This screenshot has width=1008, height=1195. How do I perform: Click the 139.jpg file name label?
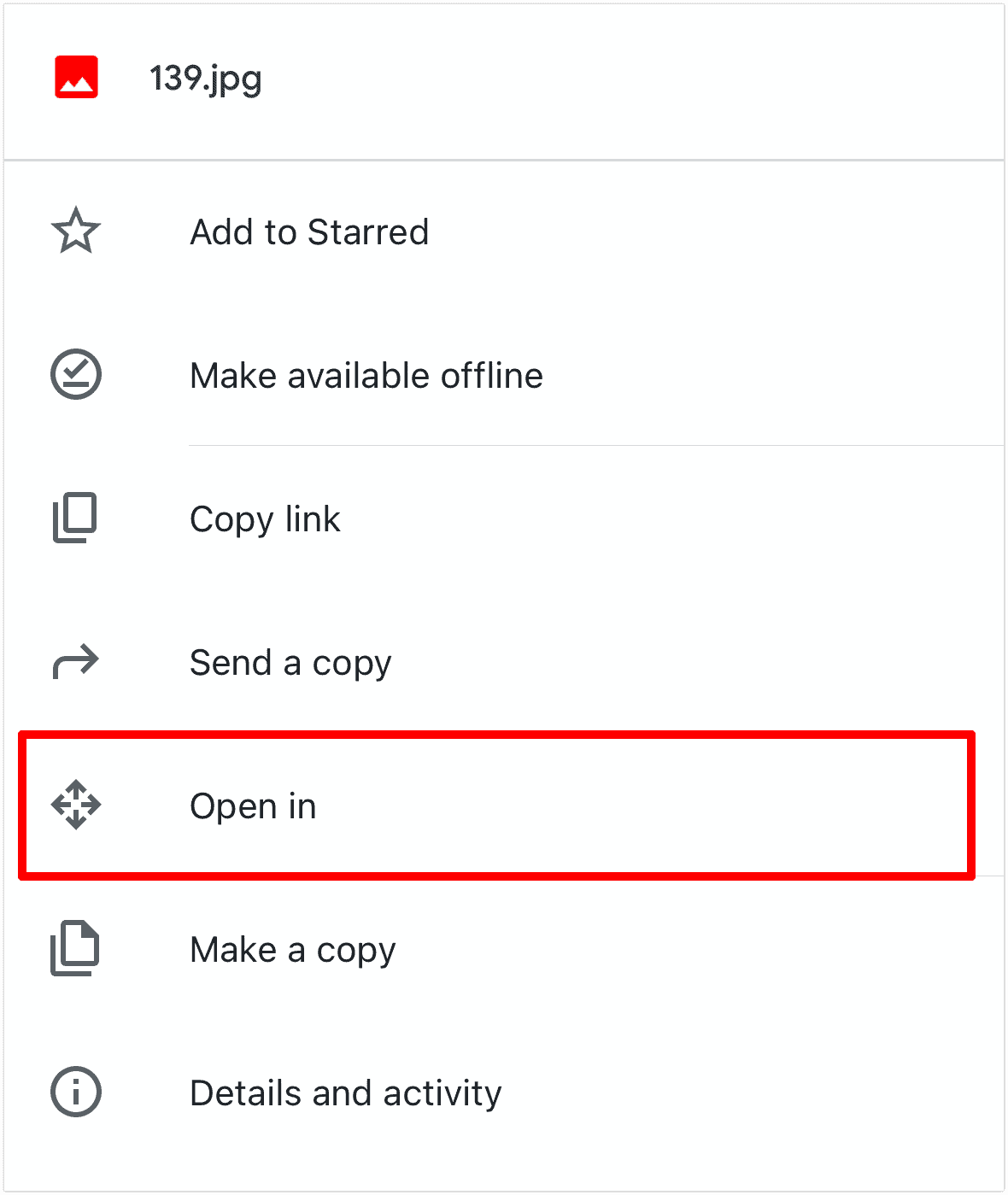(x=206, y=78)
